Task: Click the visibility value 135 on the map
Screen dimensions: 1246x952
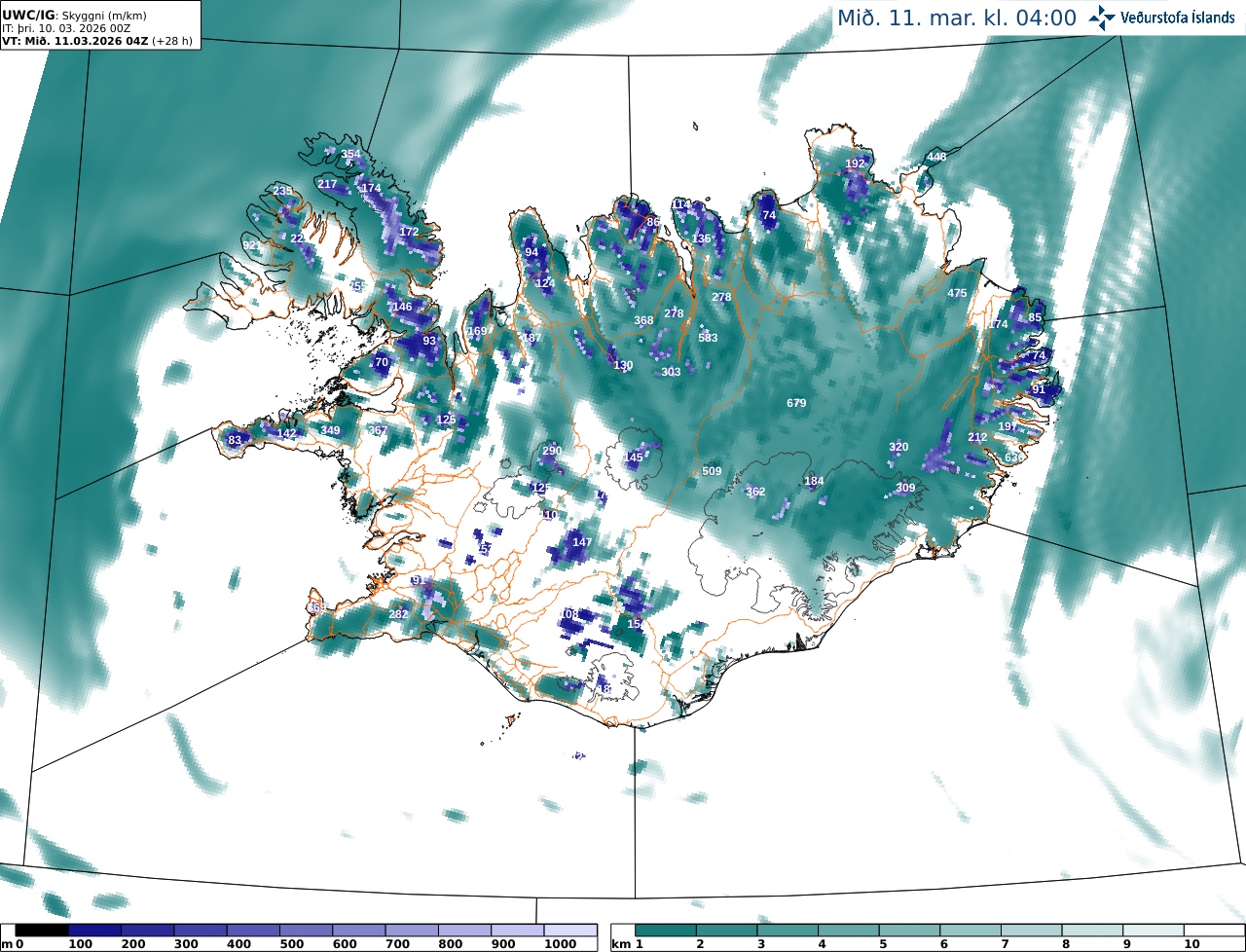Action: tap(701, 238)
